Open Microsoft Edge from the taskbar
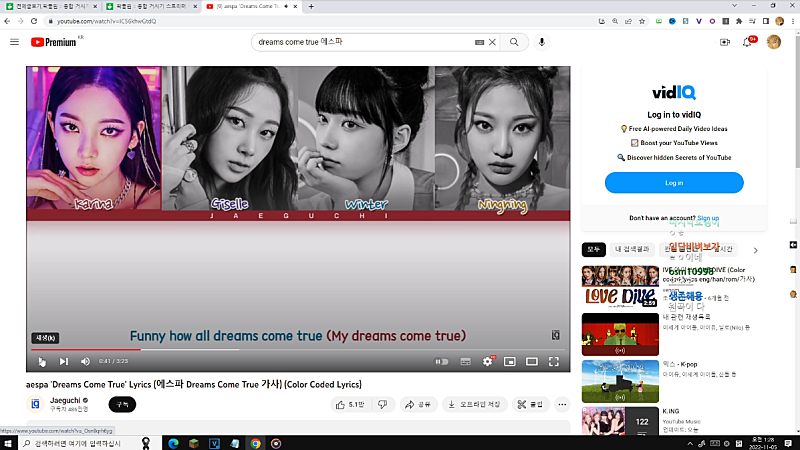 click(173, 443)
